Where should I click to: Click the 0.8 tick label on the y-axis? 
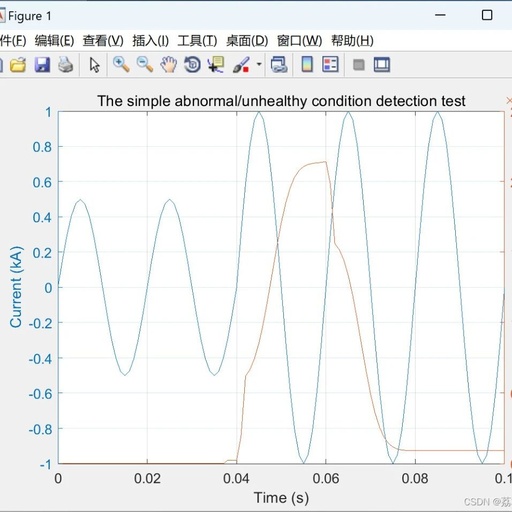click(x=42, y=147)
